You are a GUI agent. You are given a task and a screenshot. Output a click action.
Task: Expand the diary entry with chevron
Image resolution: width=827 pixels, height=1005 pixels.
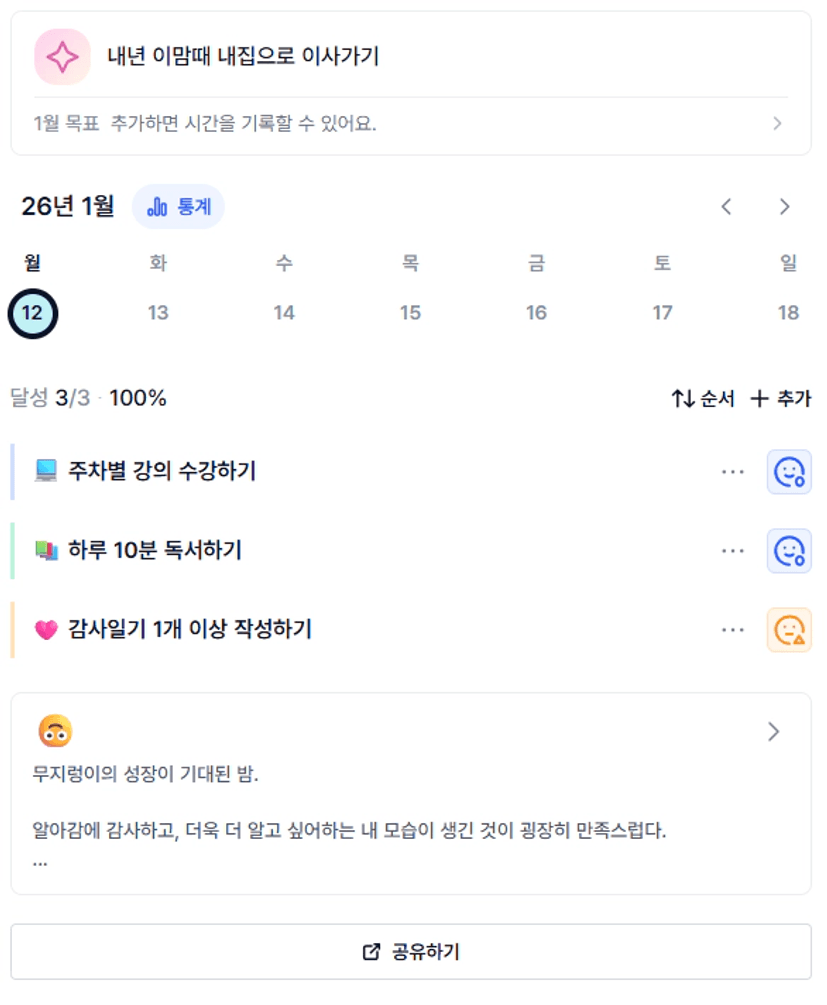773,732
